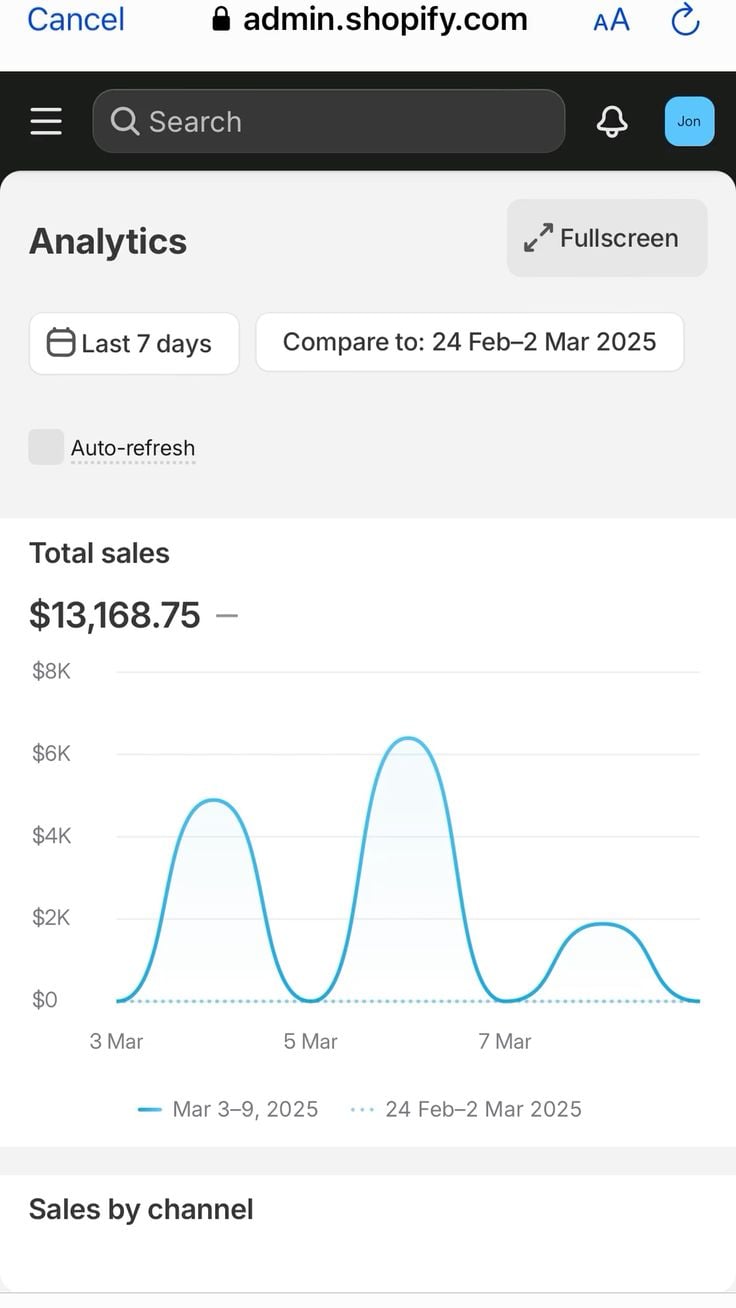Click the calendar icon on date filter
Image resolution: width=736 pixels, height=1308 pixels.
coord(62,342)
